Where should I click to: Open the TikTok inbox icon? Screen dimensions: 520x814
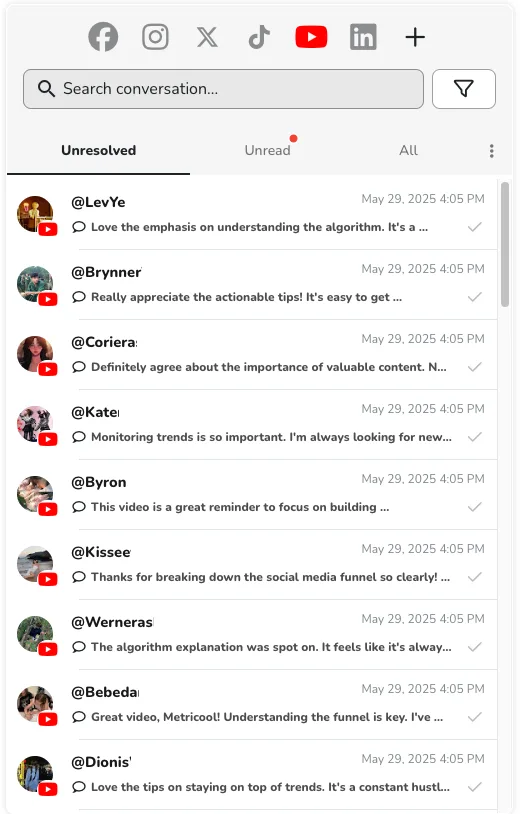pos(259,37)
